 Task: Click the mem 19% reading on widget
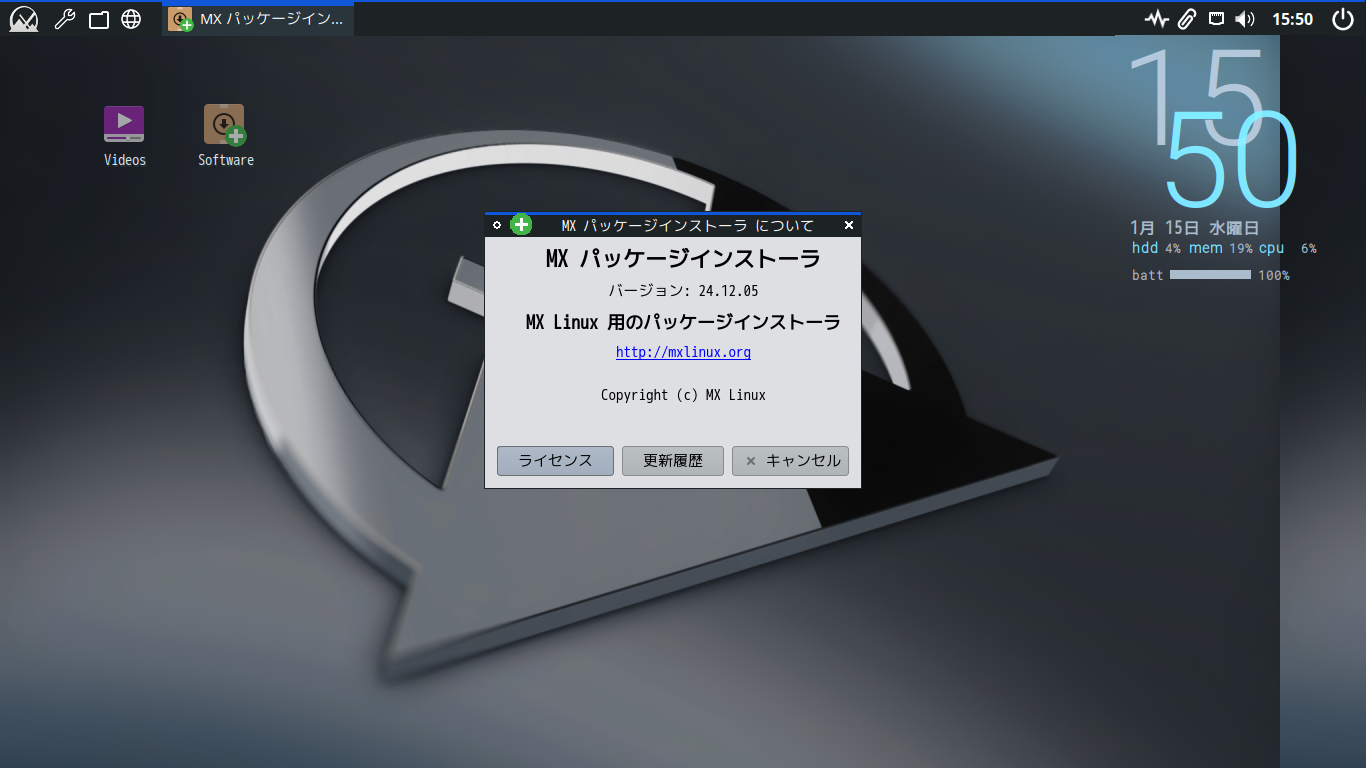pyautogui.click(x=1220, y=248)
